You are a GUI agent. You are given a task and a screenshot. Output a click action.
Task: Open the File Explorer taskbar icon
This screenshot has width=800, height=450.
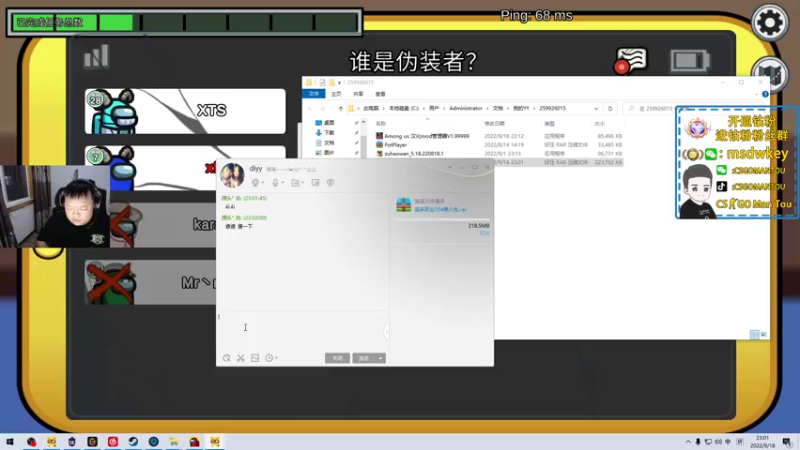174,441
